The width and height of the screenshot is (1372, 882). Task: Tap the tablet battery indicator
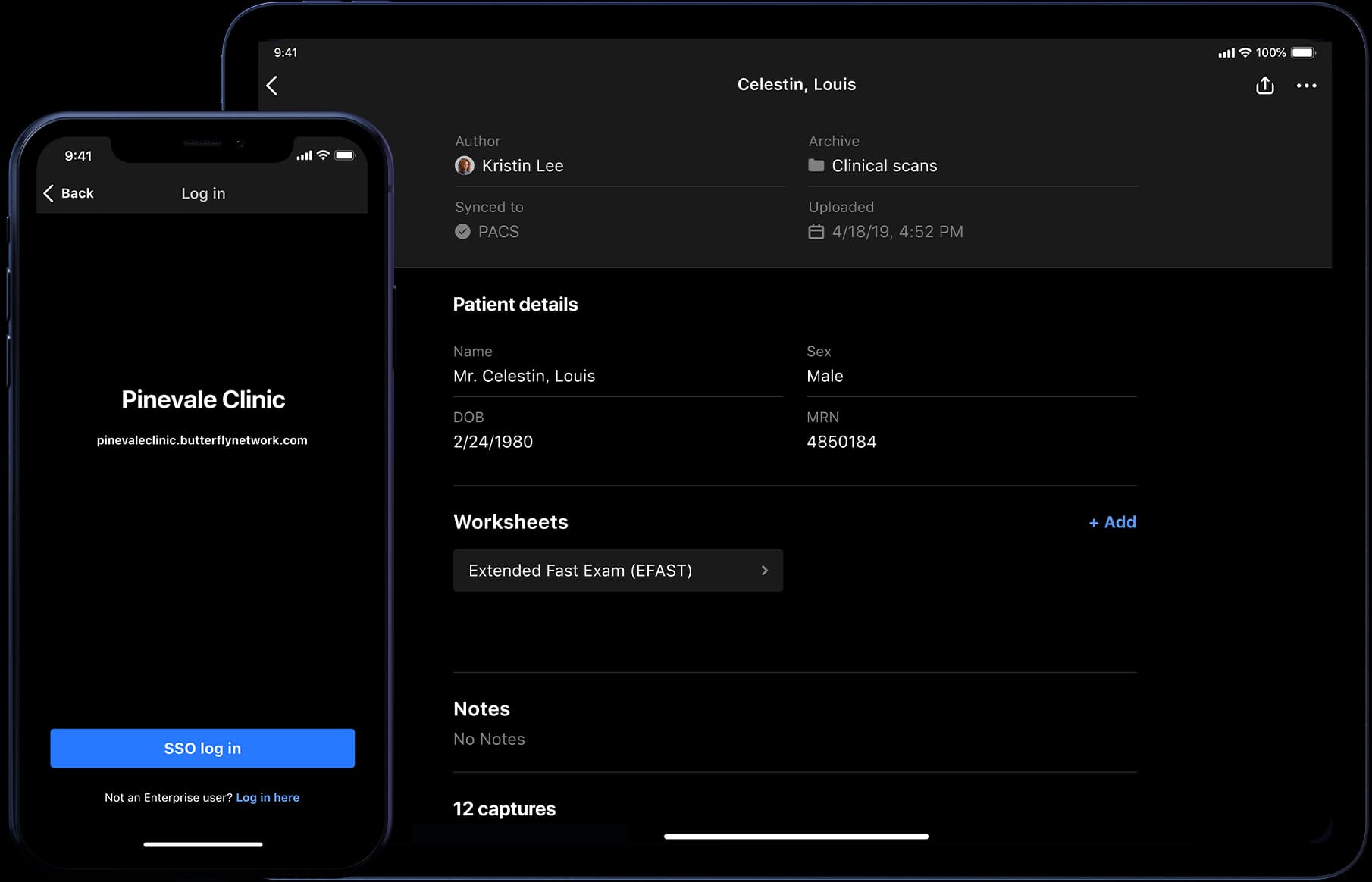pos(1304,52)
